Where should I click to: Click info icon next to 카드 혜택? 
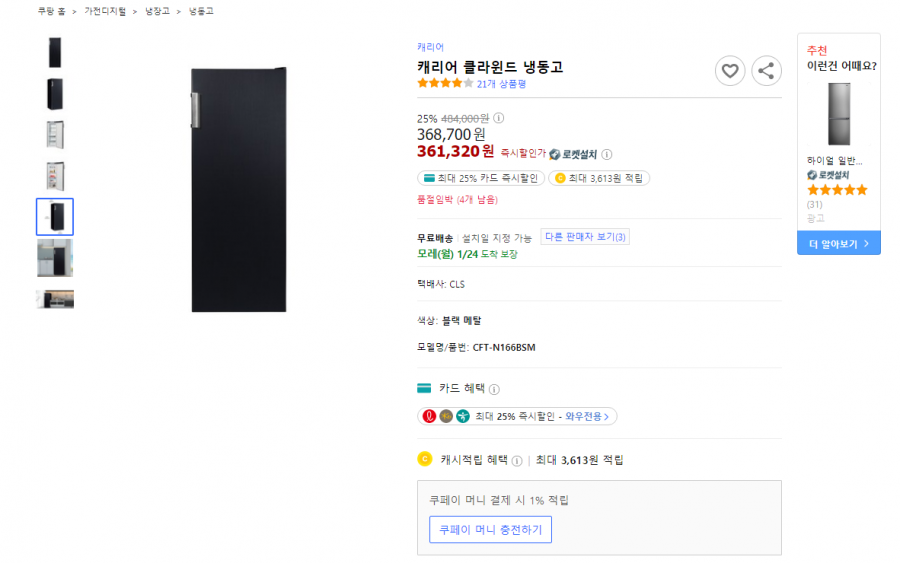[x=494, y=389]
